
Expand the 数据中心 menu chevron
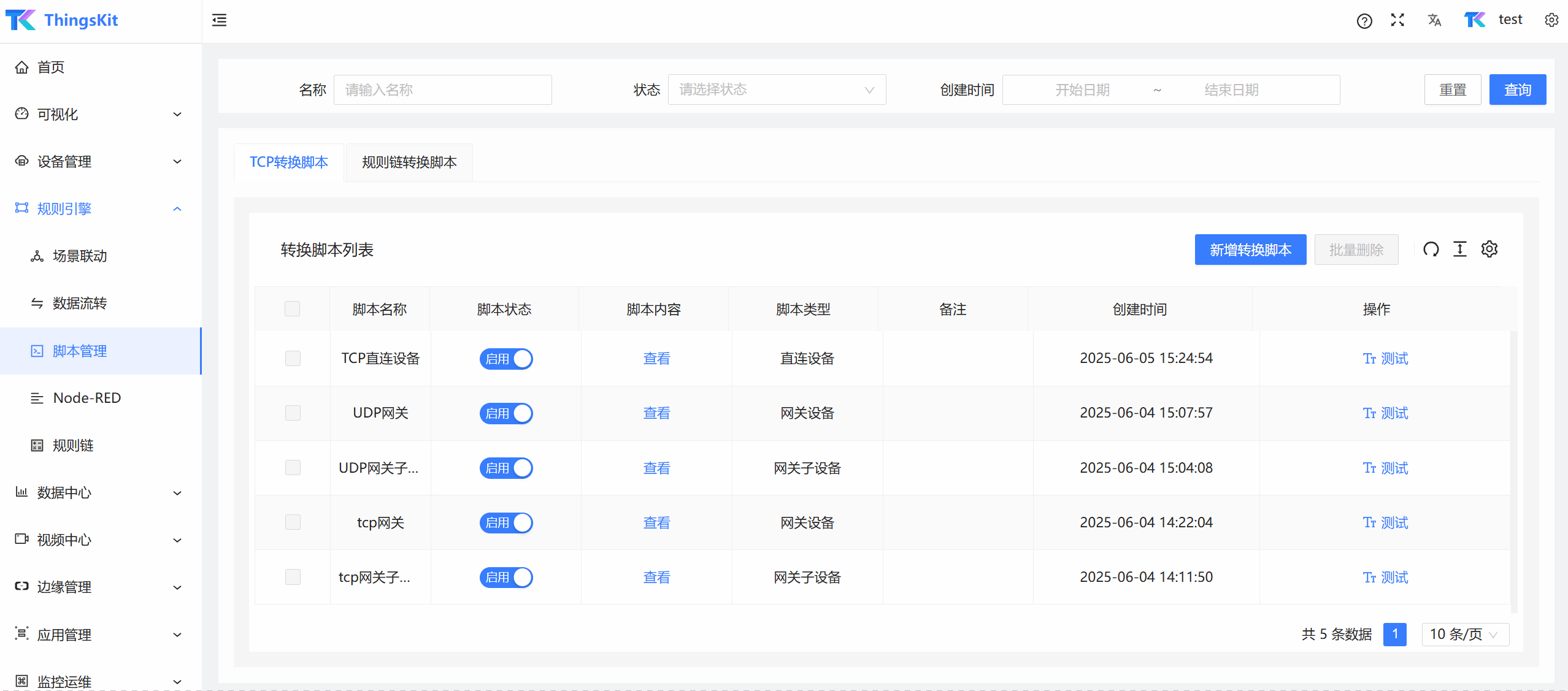coord(177,492)
